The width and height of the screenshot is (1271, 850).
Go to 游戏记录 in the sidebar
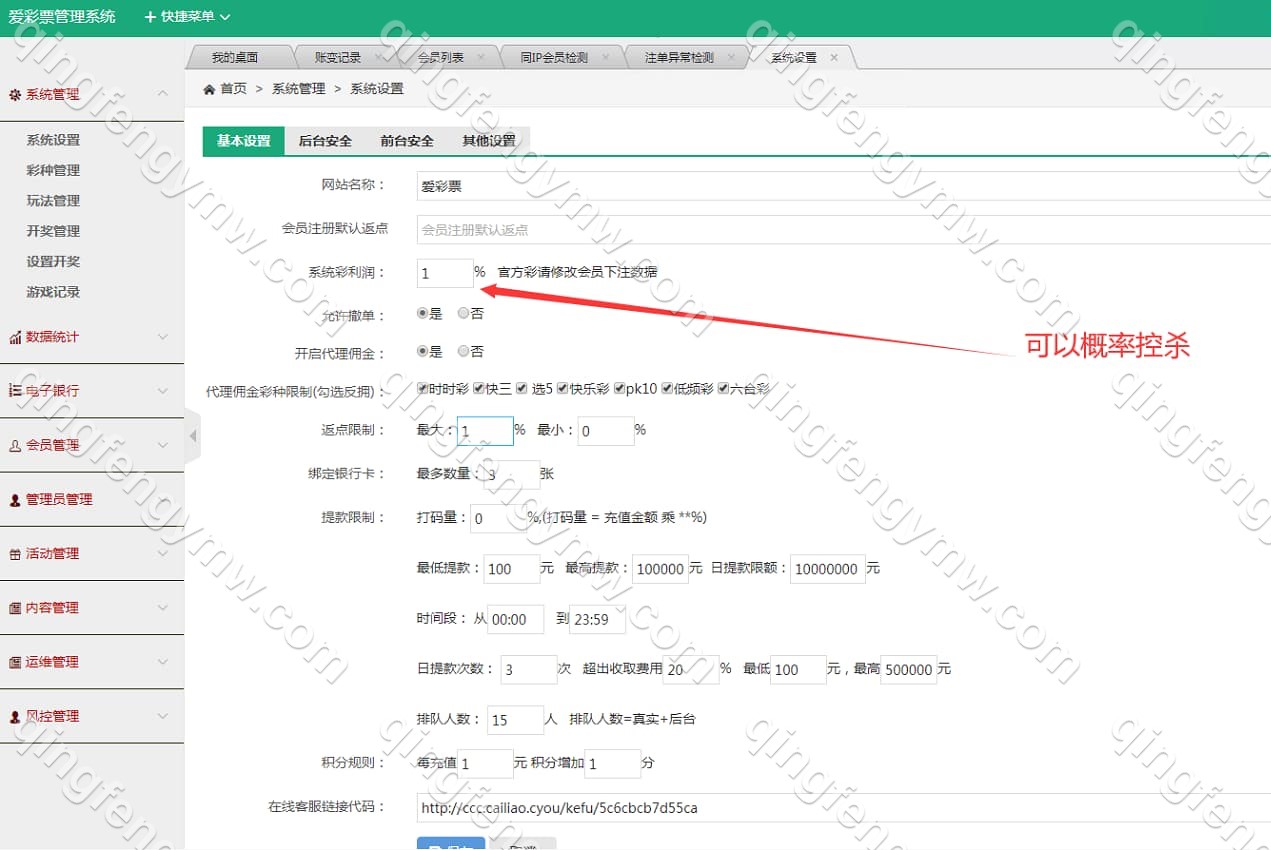[53, 292]
